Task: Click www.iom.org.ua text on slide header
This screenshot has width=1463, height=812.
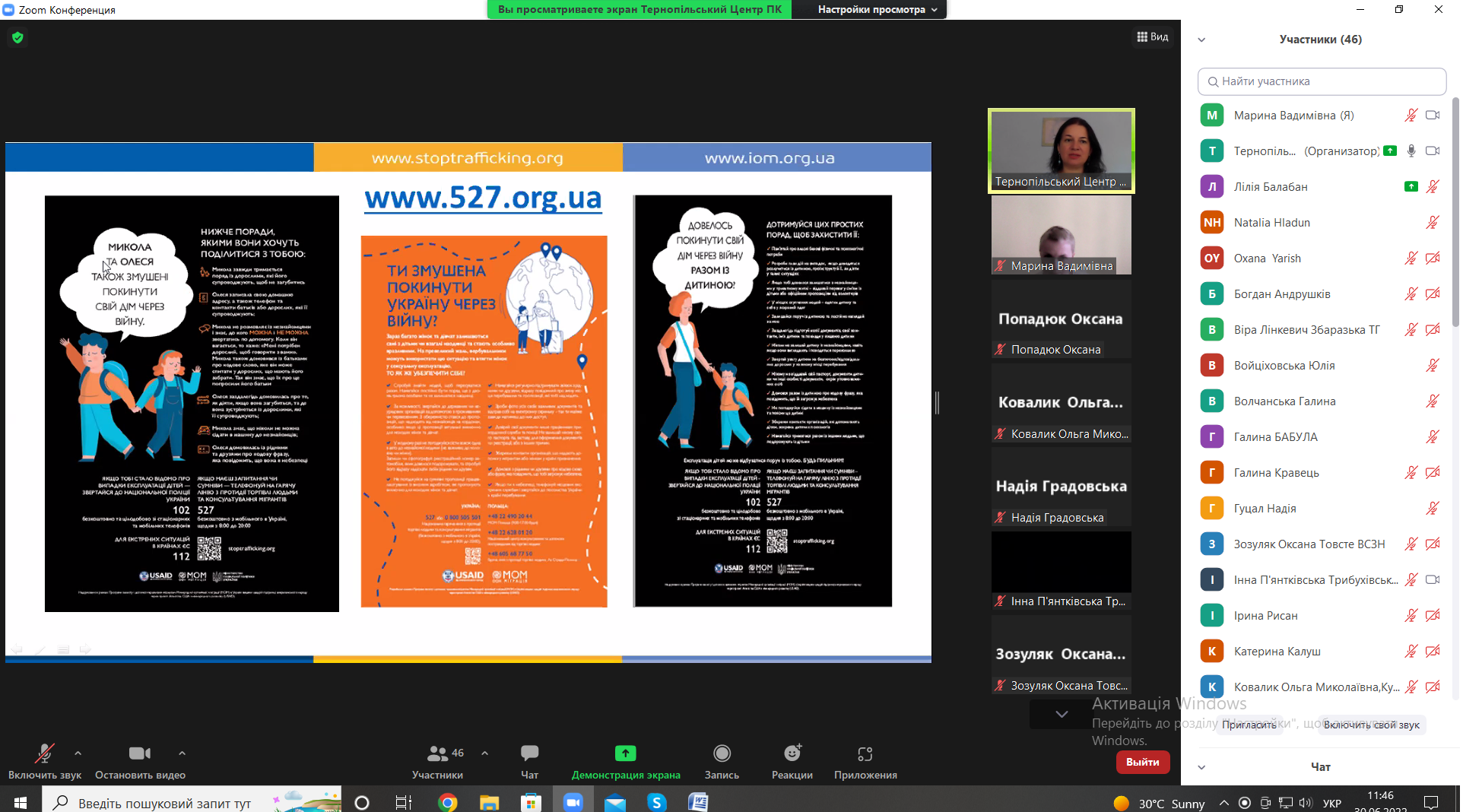Action: 770,158
